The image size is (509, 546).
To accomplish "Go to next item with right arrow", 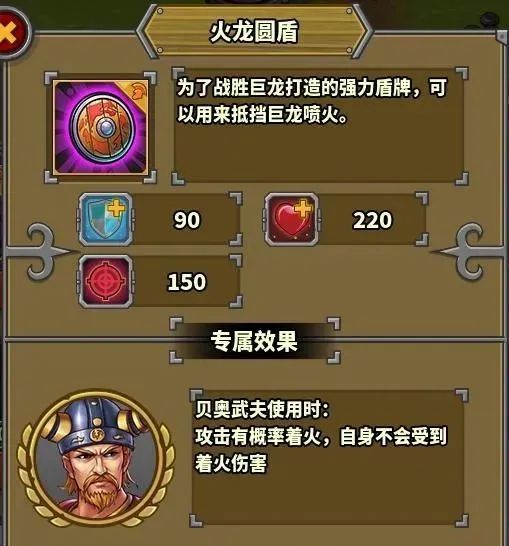I will (470, 252).
